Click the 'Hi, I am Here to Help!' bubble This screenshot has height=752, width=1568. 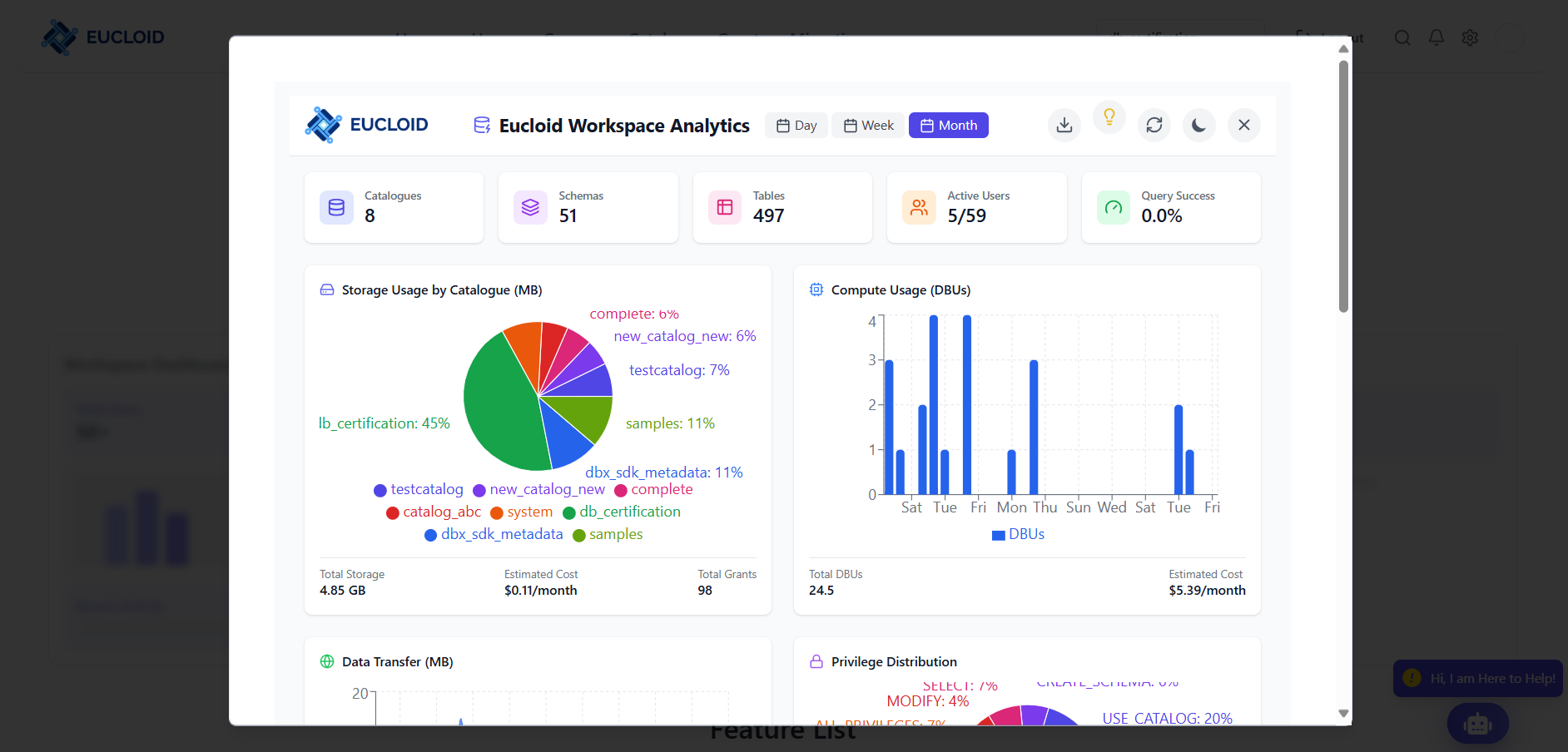coord(1478,678)
